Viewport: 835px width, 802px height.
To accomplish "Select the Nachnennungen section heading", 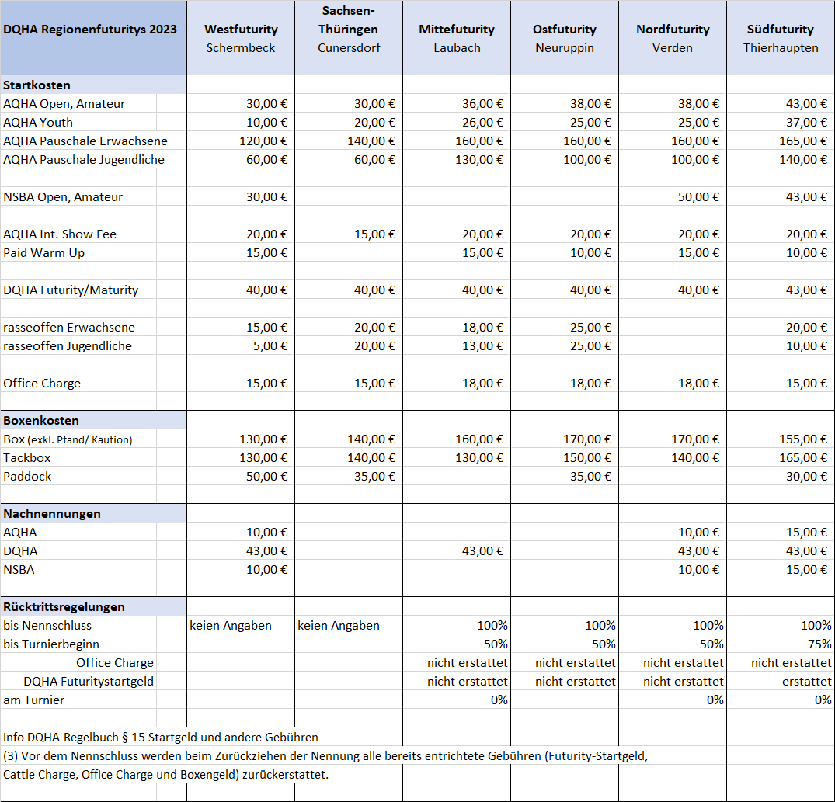I will [x=52, y=514].
